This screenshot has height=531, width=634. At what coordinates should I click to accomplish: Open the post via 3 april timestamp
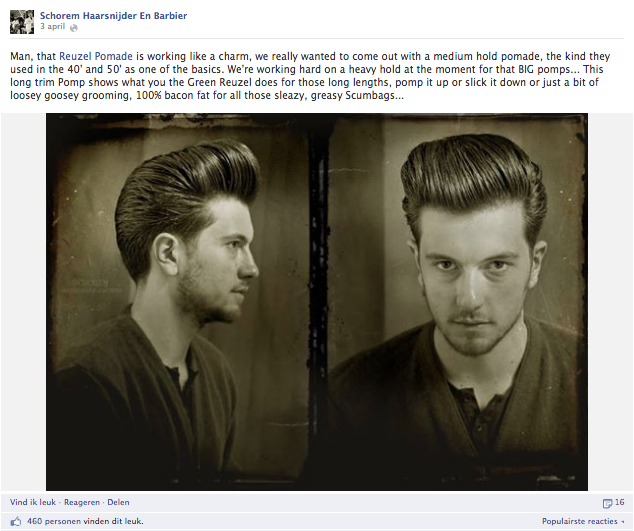coord(53,27)
